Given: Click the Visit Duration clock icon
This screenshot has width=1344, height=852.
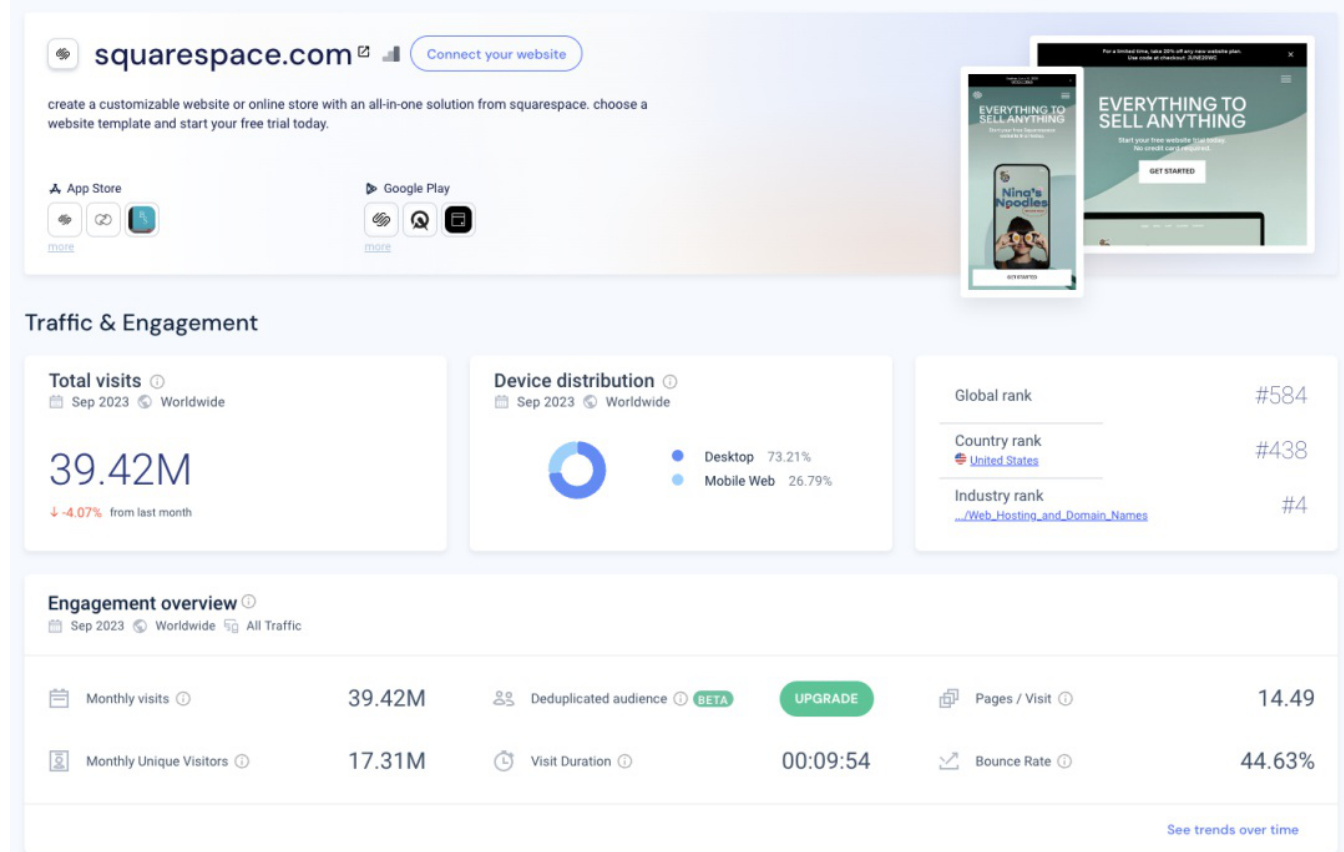Looking at the screenshot, I should tap(504, 761).
